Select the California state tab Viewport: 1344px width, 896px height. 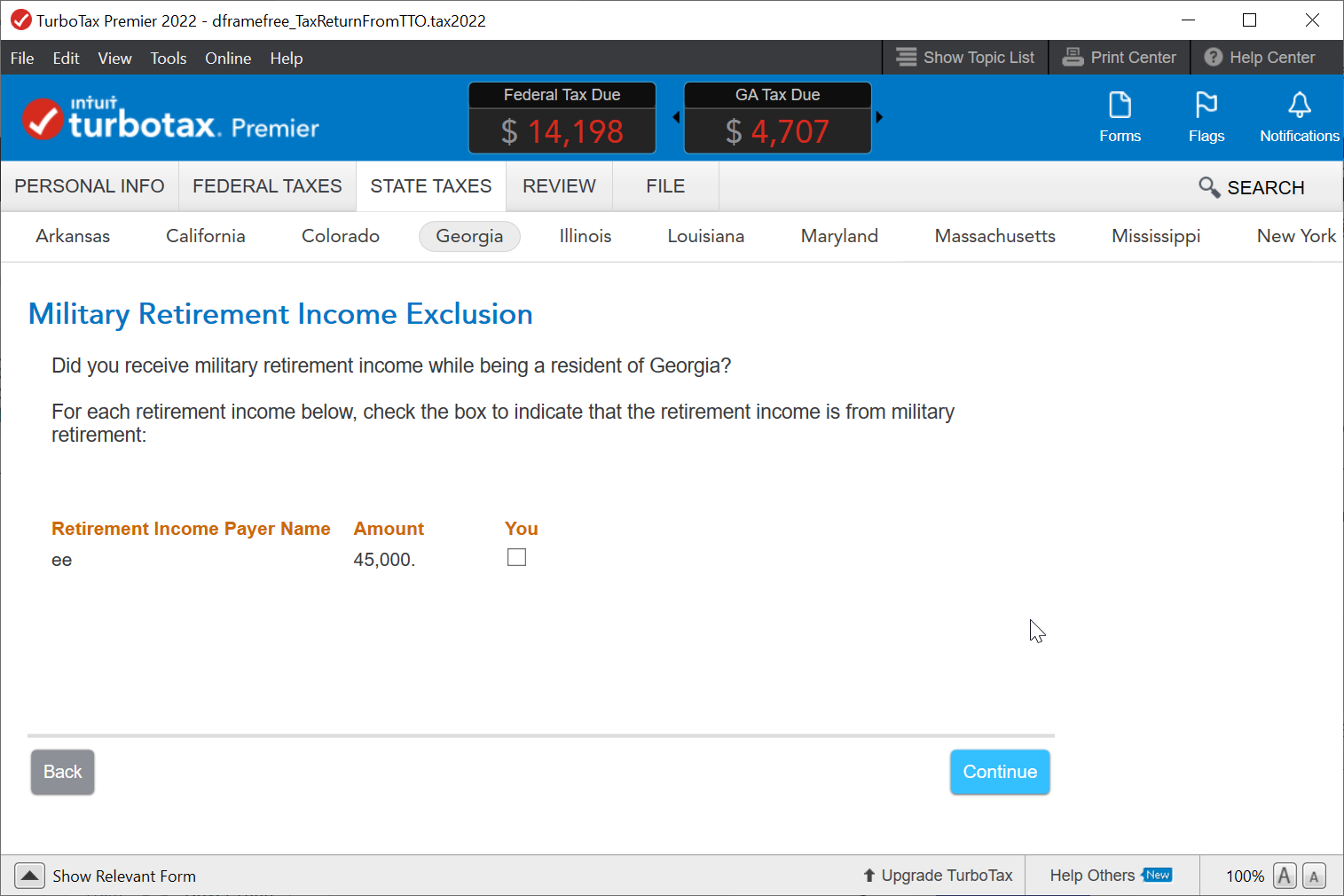tap(205, 236)
